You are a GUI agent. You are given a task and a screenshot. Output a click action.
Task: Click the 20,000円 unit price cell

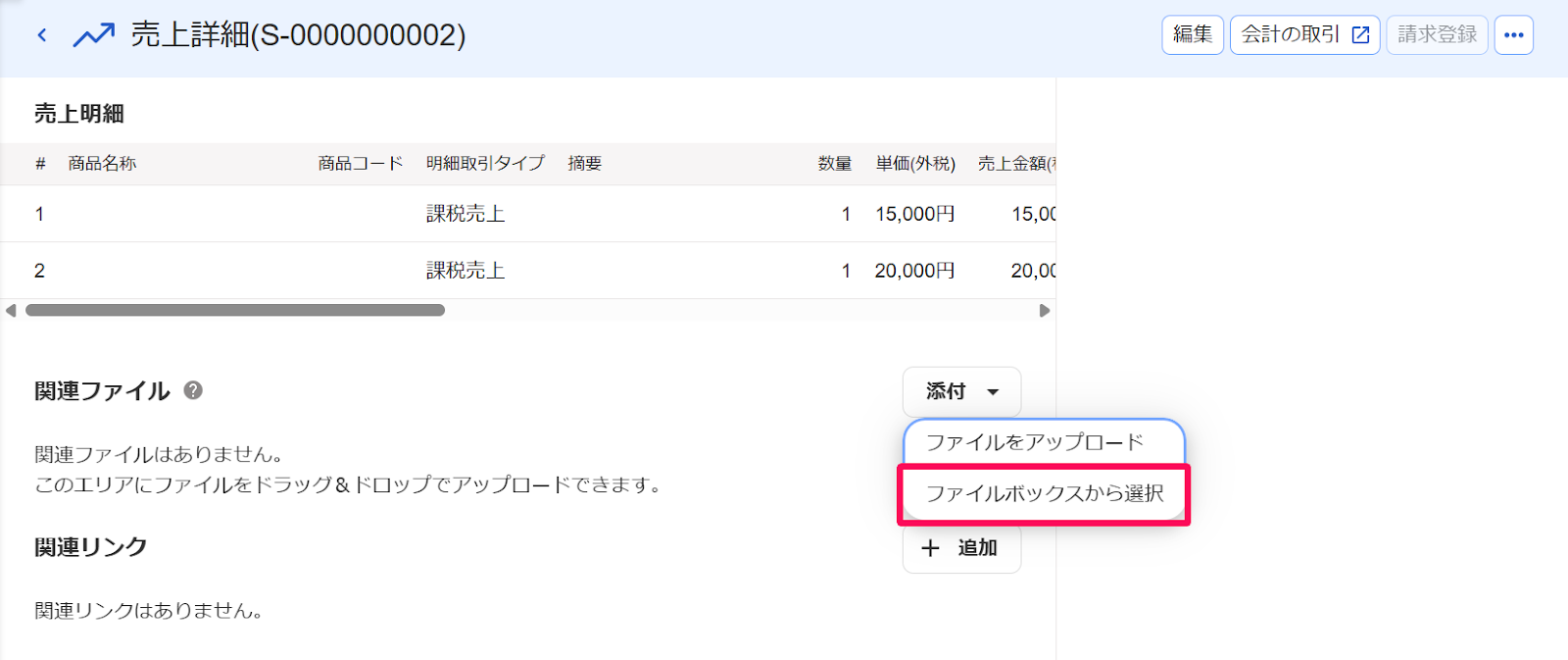tap(914, 271)
